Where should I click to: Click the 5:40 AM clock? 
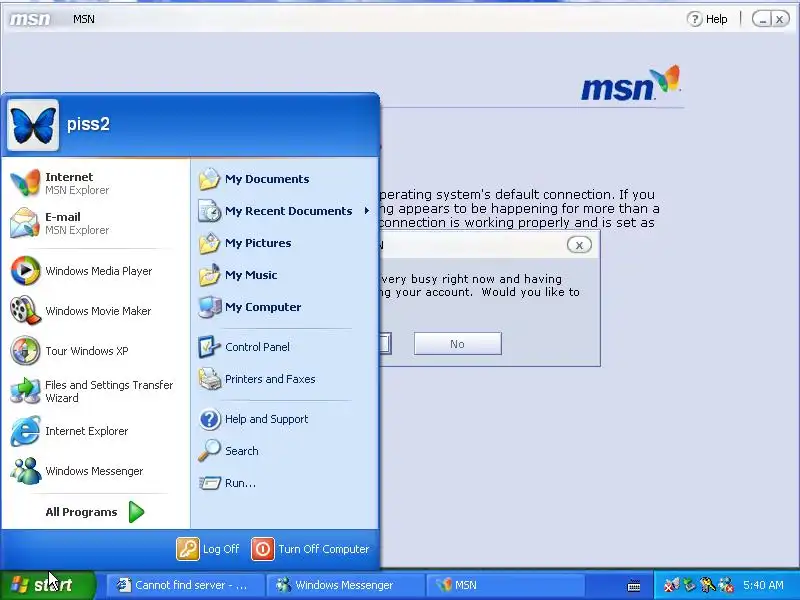pyautogui.click(x=763, y=585)
